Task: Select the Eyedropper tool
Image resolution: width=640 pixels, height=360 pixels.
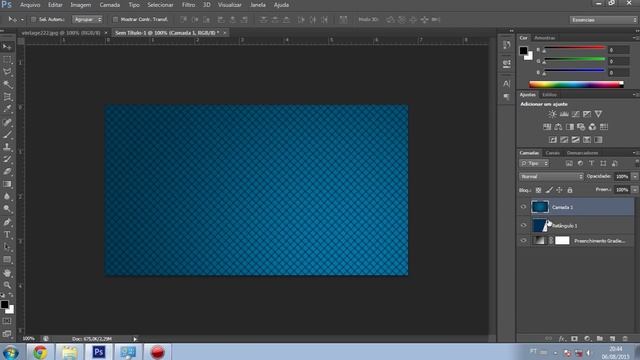Action: click(x=7, y=109)
